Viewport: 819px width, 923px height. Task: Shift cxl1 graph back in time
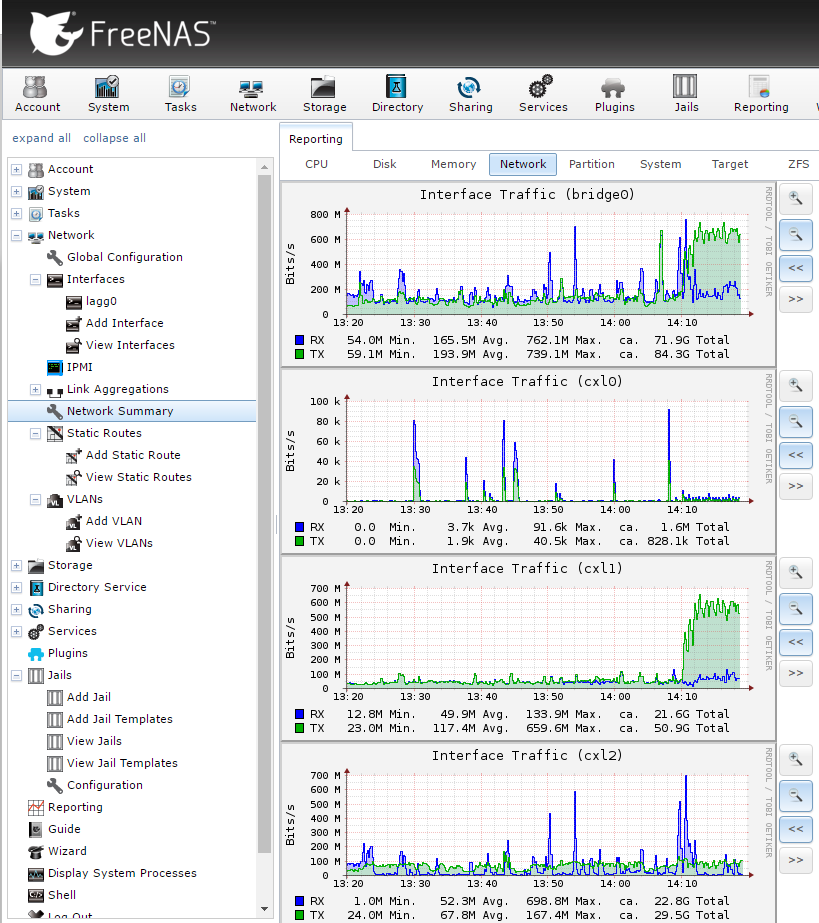(x=795, y=642)
